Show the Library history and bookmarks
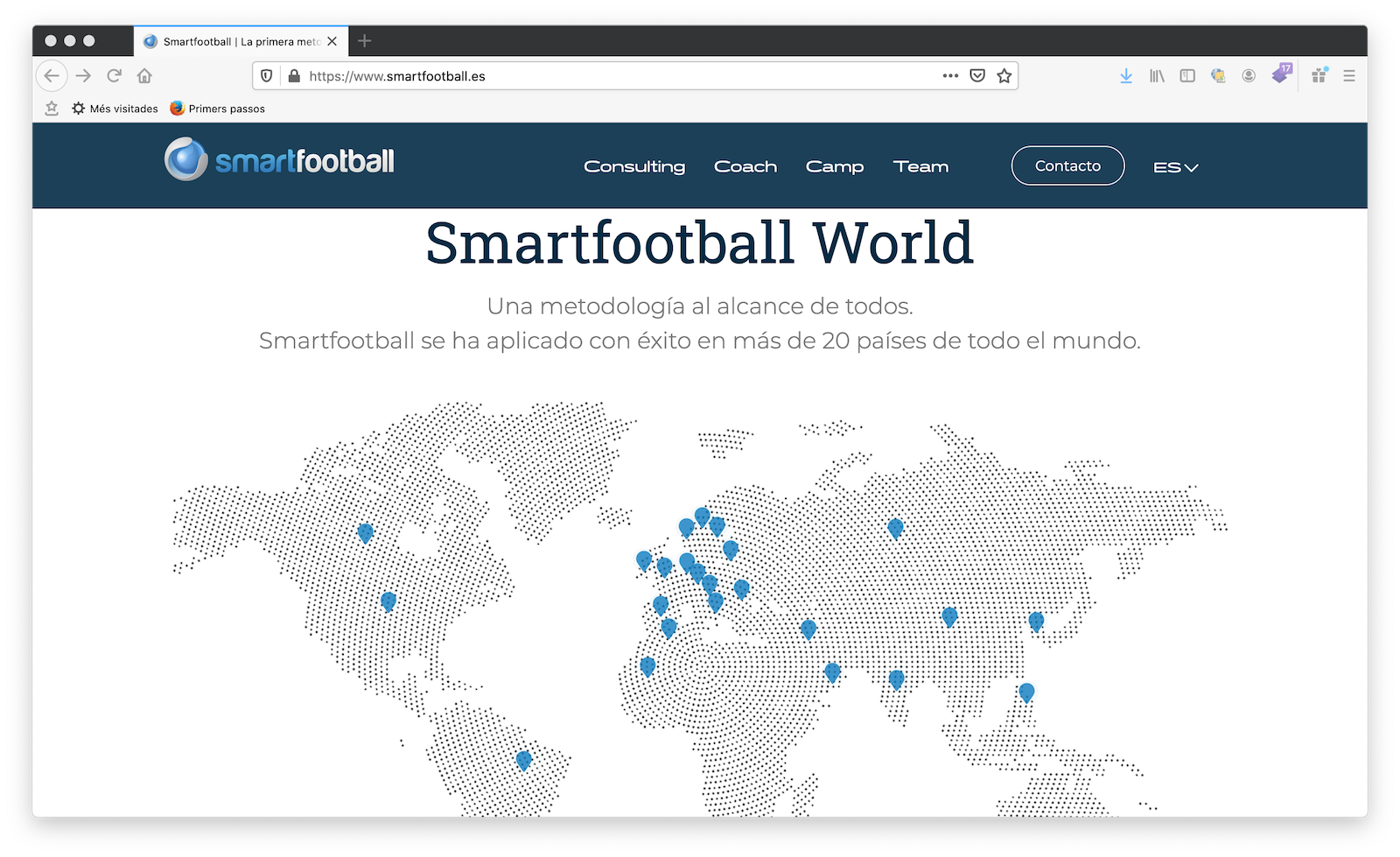Screen dimensions: 1400x857 pyautogui.click(x=1157, y=76)
